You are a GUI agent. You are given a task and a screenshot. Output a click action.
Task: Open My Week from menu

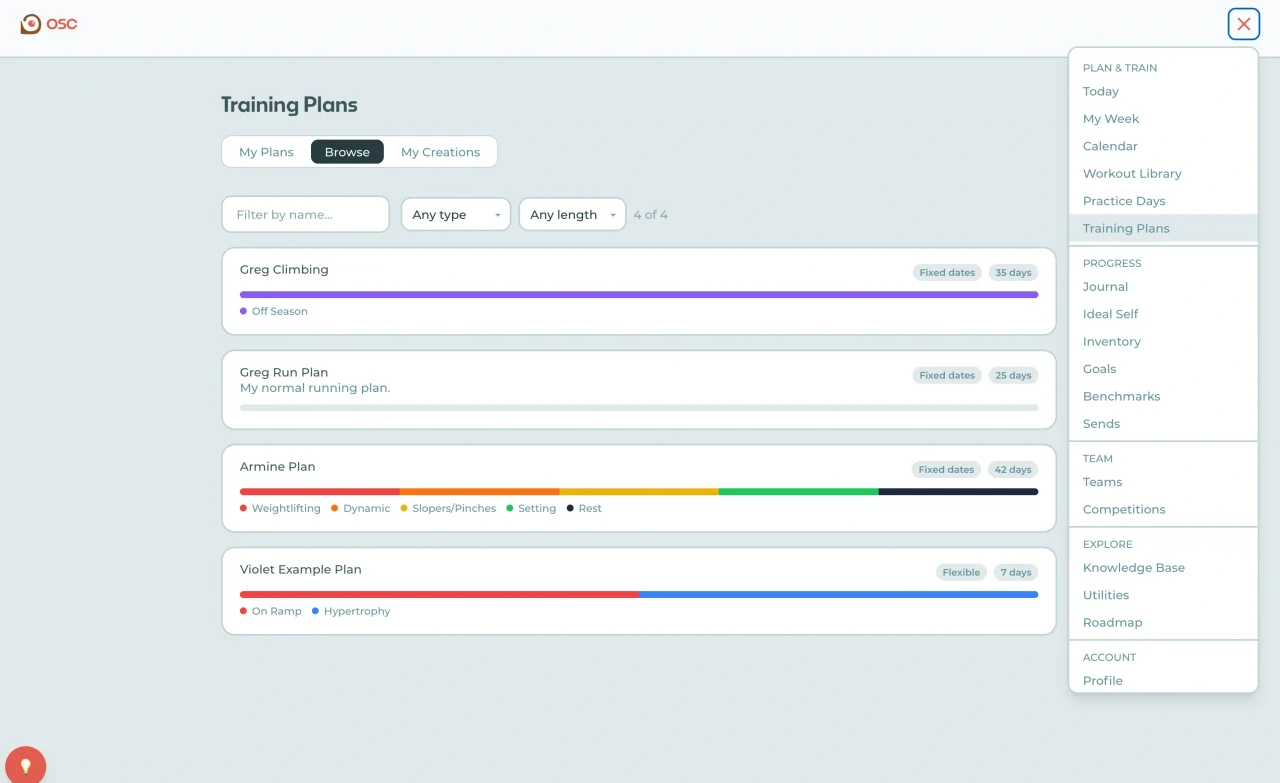click(x=1163, y=119)
